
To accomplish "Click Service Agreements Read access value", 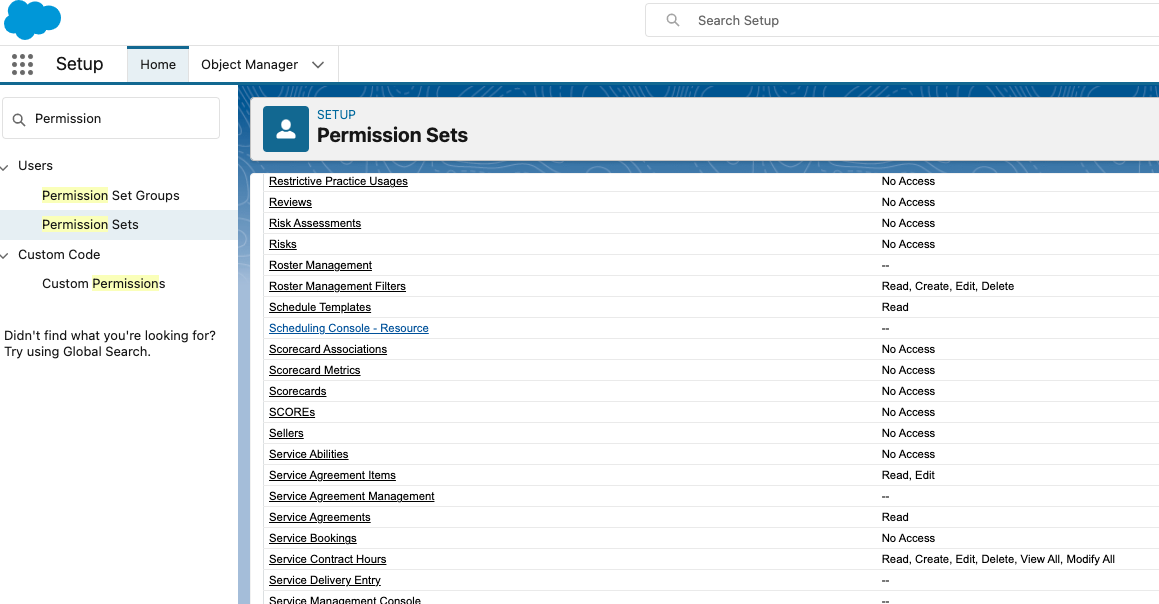I will pyautogui.click(x=895, y=518).
